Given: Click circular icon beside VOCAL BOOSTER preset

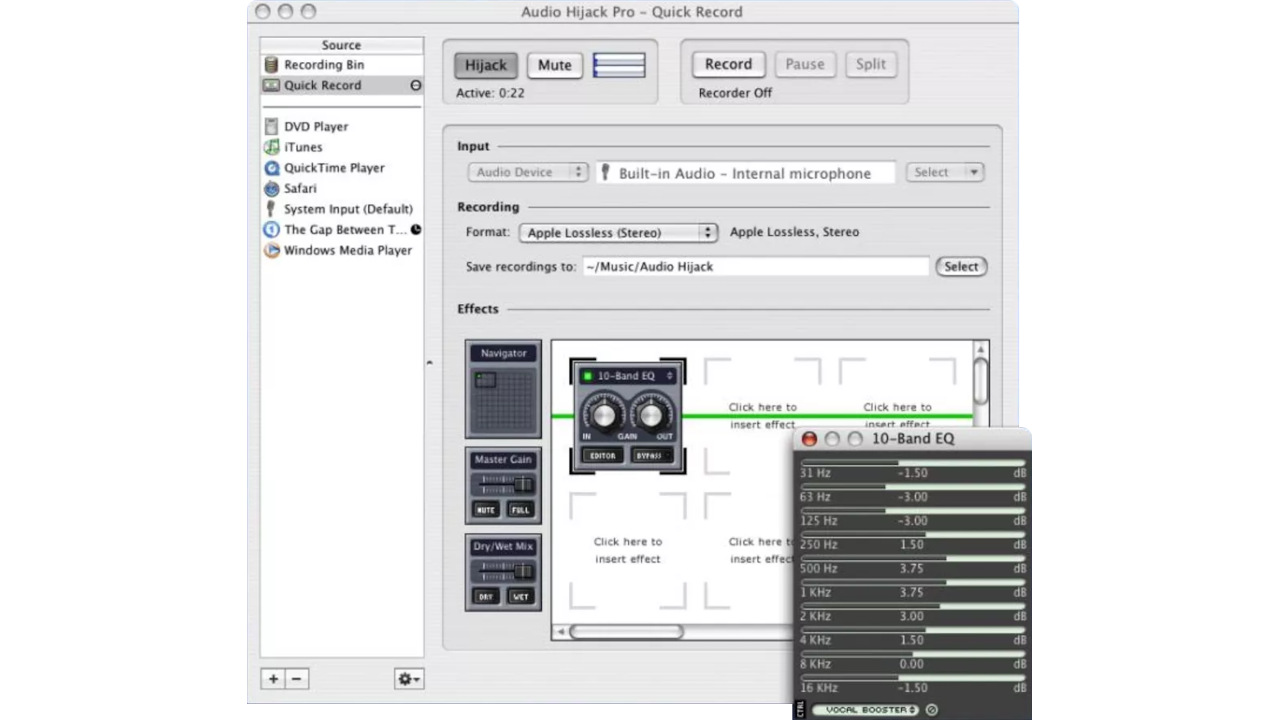Looking at the screenshot, I should pos(932,710).
